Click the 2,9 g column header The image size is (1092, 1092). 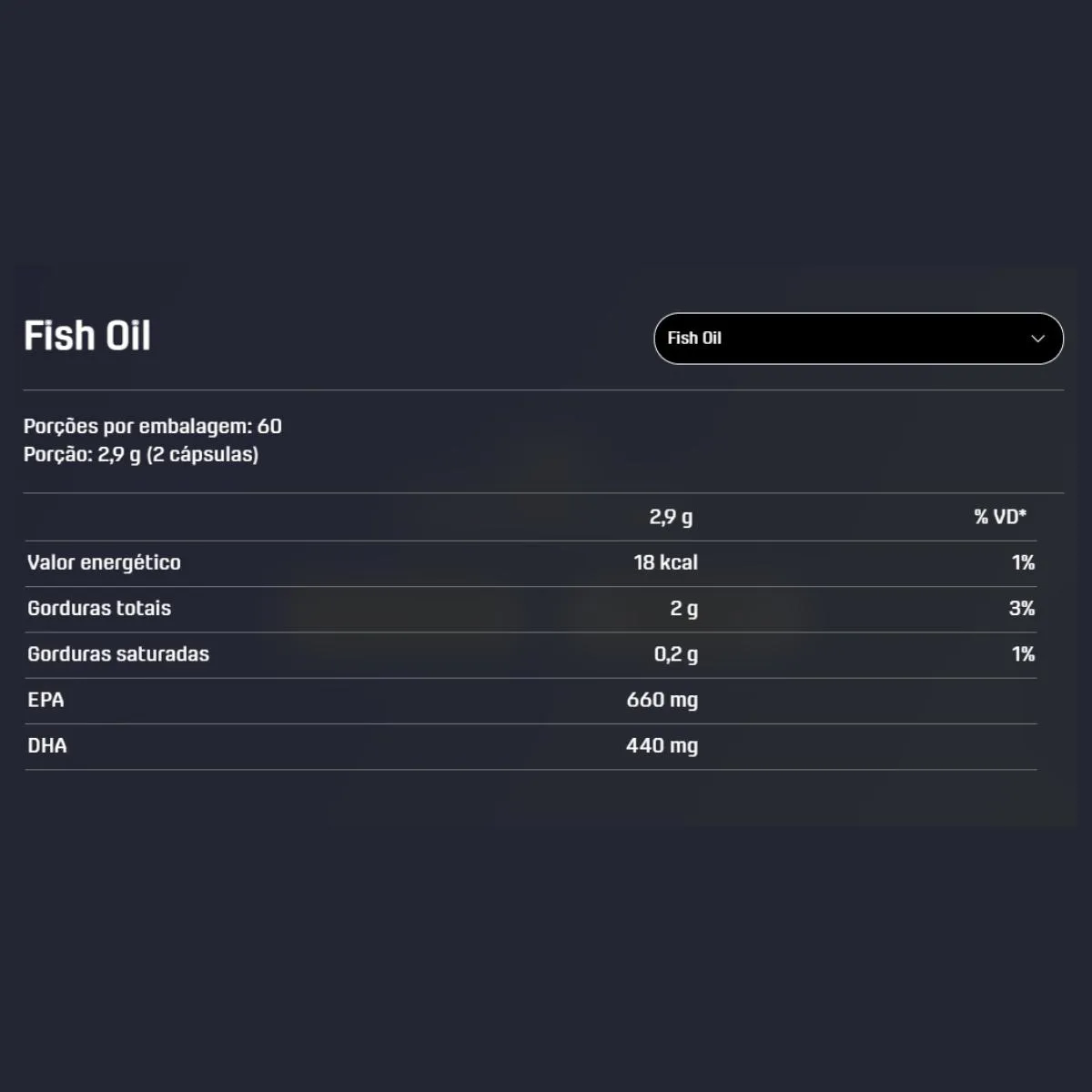[671, 518]
